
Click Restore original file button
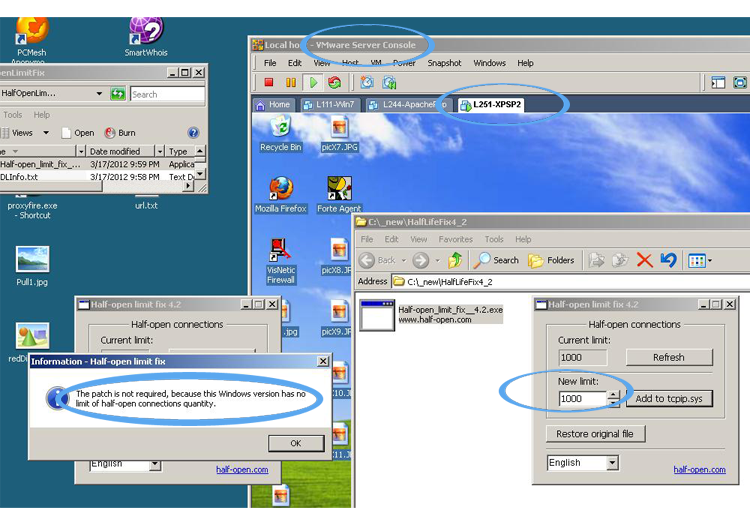point(595,434)
